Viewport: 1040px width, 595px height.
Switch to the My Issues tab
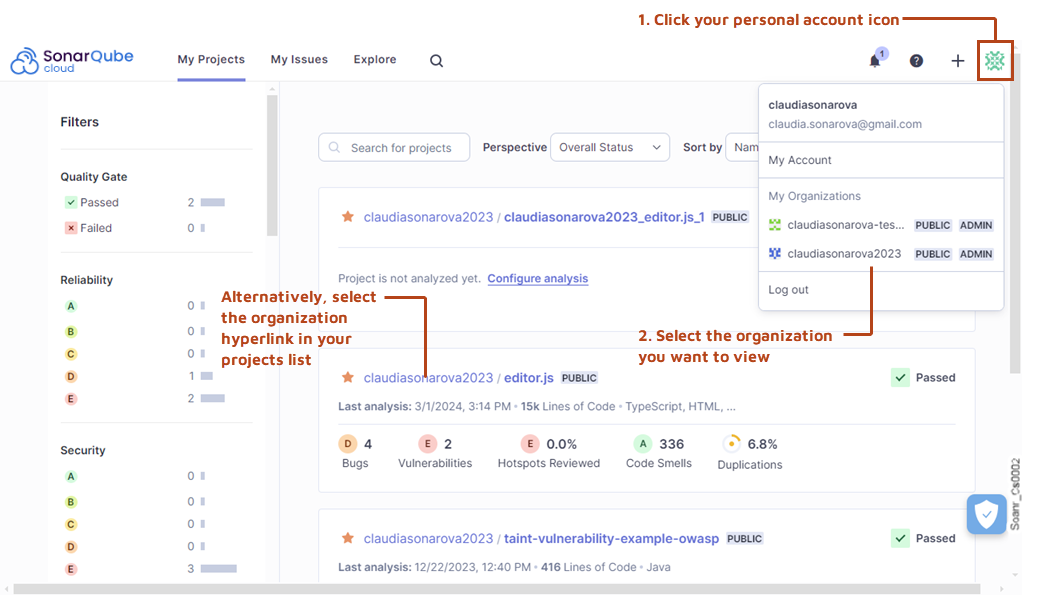[x=299, y=59]
